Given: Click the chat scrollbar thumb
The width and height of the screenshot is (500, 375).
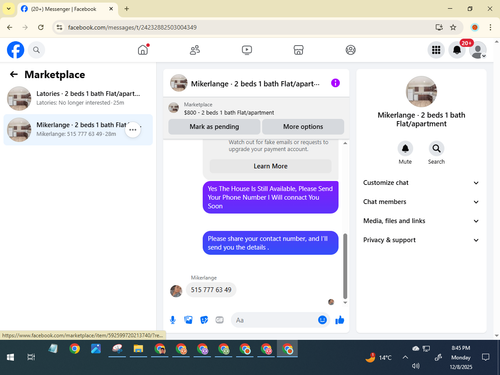Looking at the screenshot, I should click(345, 266).
